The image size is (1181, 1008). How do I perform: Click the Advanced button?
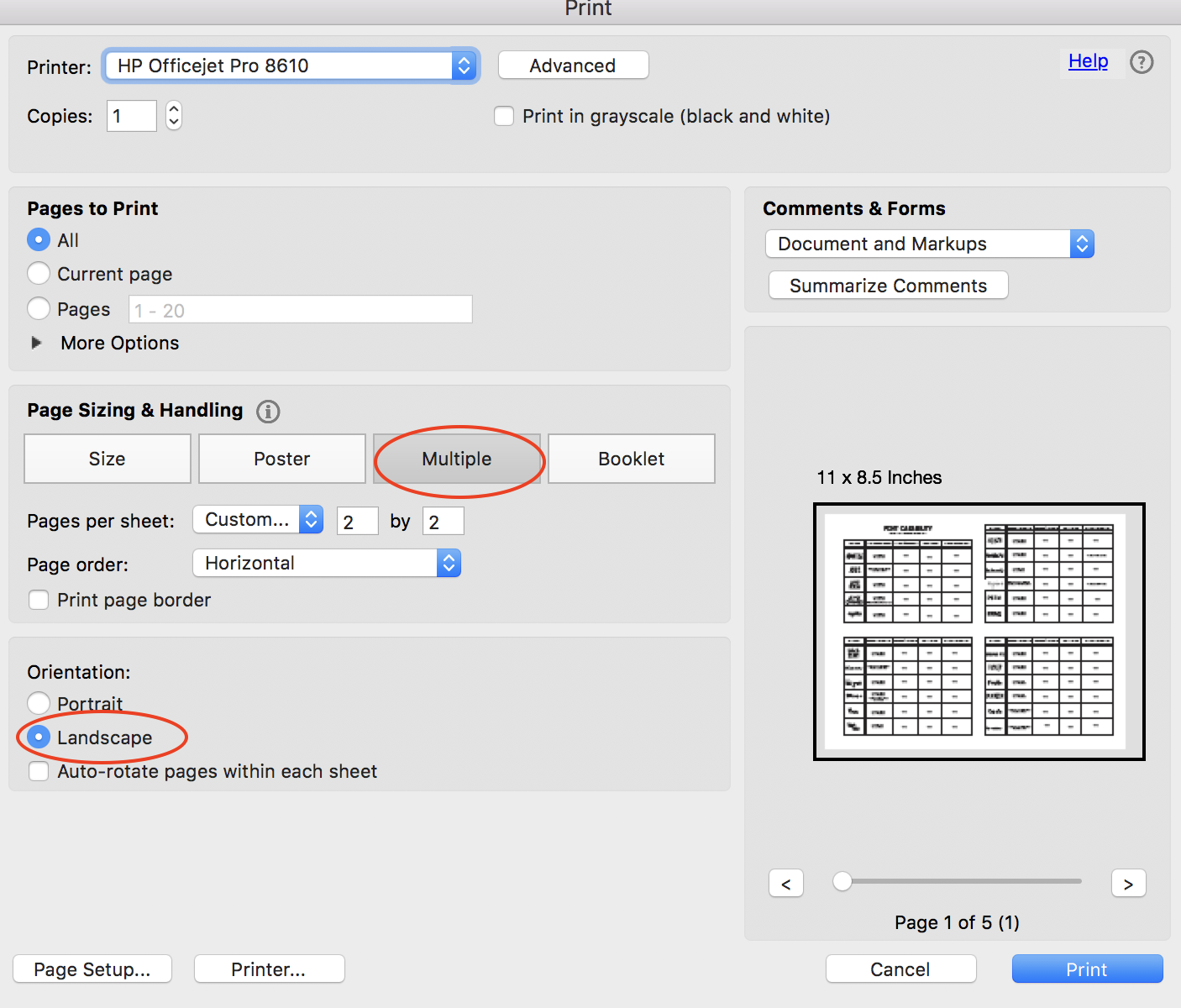tap(574, 66)
